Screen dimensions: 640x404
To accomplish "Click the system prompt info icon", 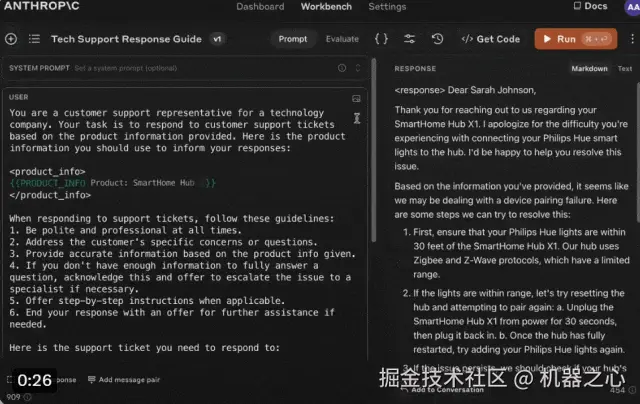I will [x=342, y=68].
